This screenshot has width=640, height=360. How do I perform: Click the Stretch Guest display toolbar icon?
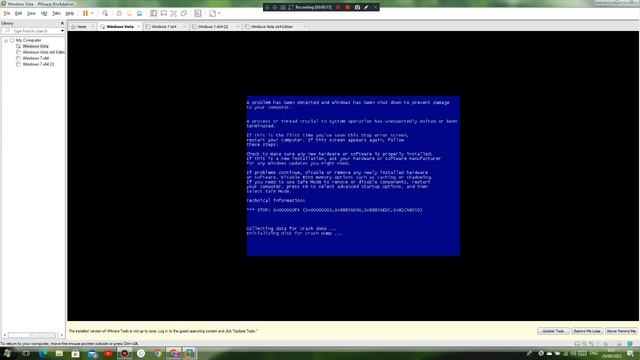[212, 13]
